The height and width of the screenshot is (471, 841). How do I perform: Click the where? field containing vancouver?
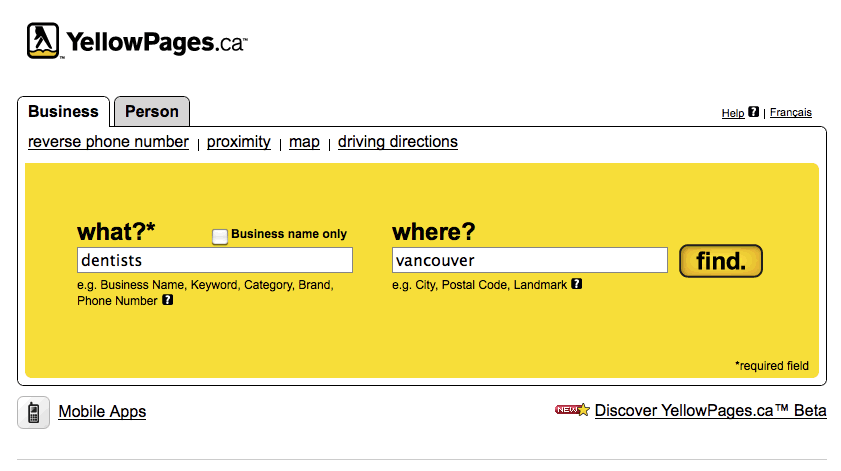pyautogui.click(x=530, y=260)
